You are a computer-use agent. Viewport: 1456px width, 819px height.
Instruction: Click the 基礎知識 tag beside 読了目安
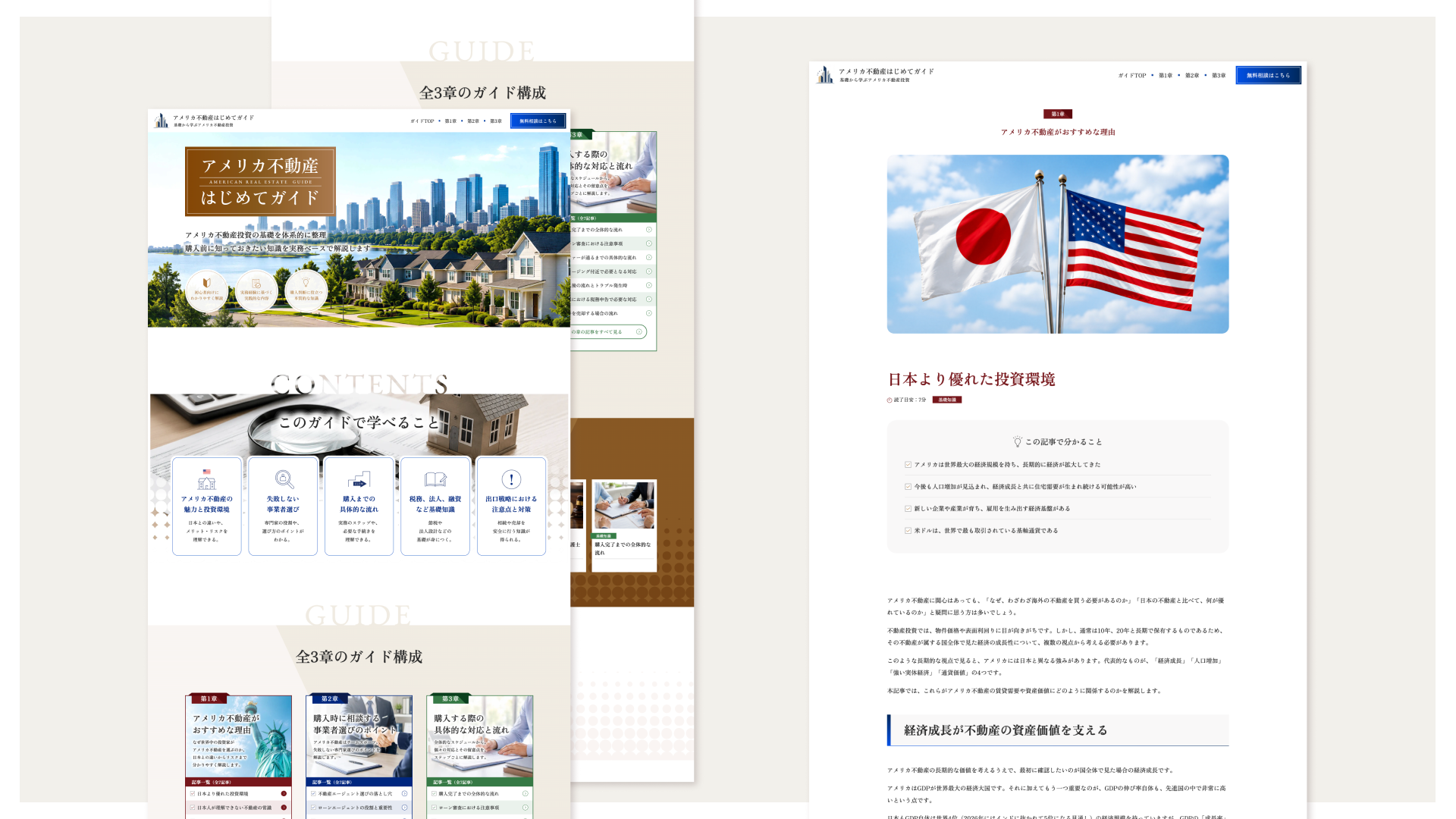(x=947, y=400)
